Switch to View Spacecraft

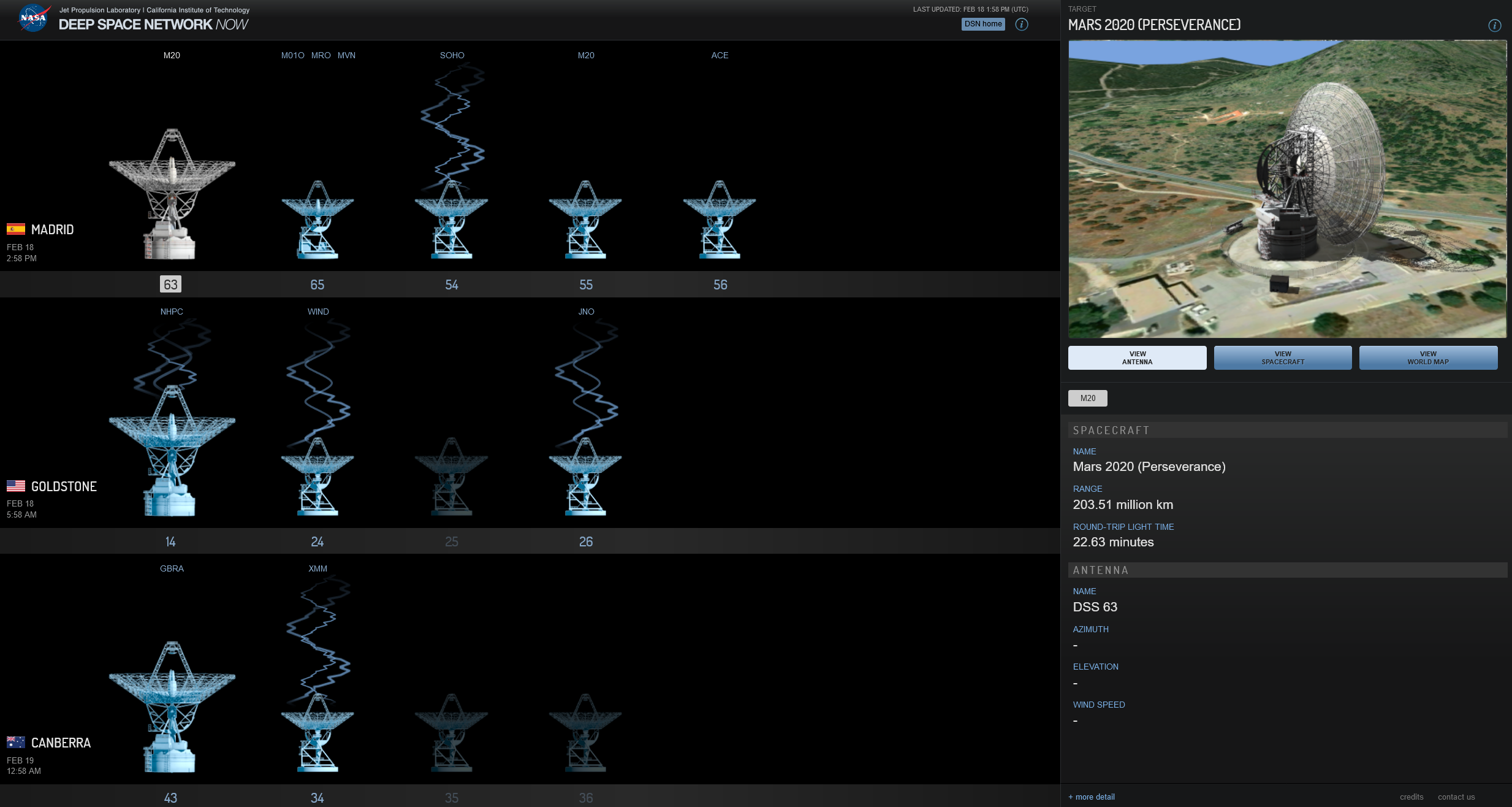1283,358
